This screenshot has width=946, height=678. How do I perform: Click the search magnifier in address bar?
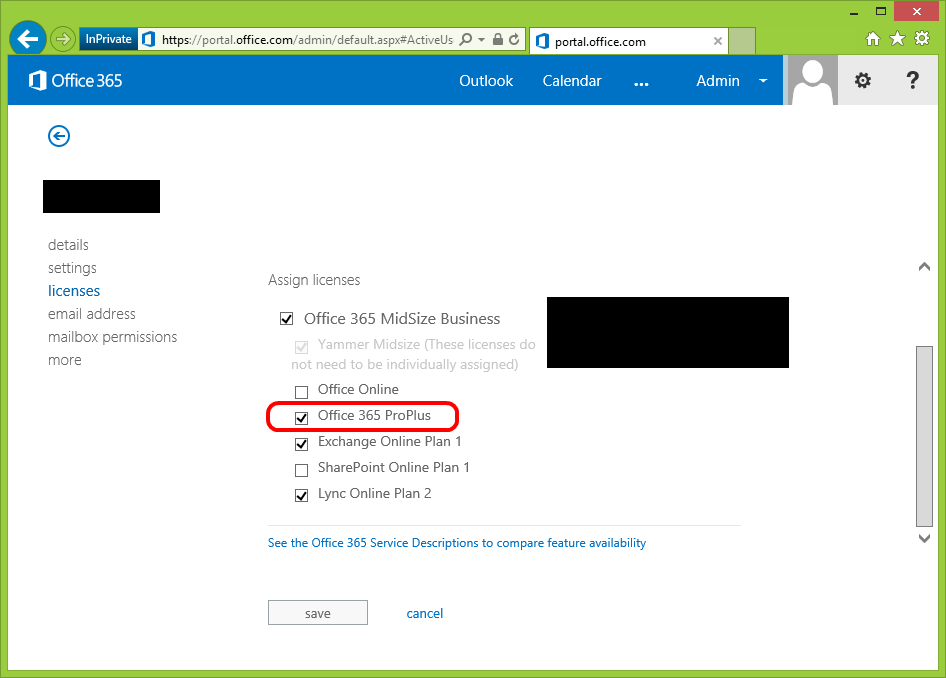[466, 39]
